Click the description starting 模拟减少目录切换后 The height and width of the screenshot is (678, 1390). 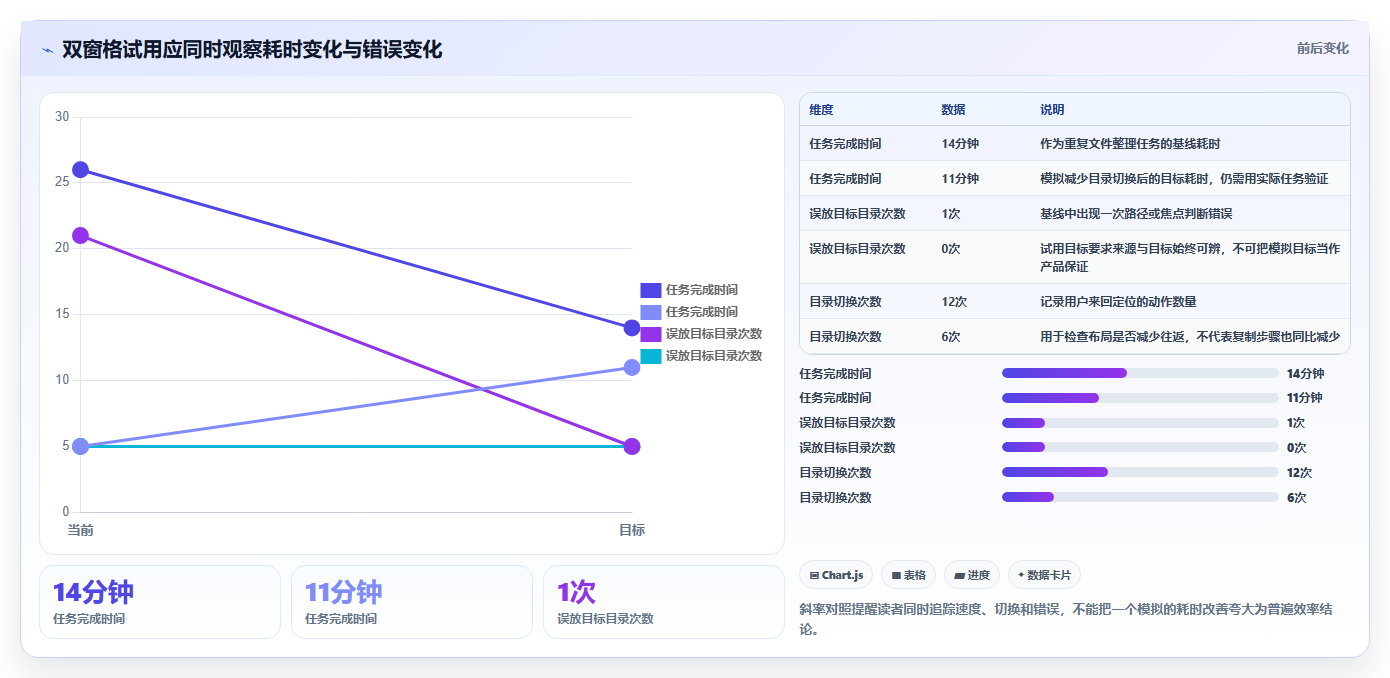pos(1184,179)
